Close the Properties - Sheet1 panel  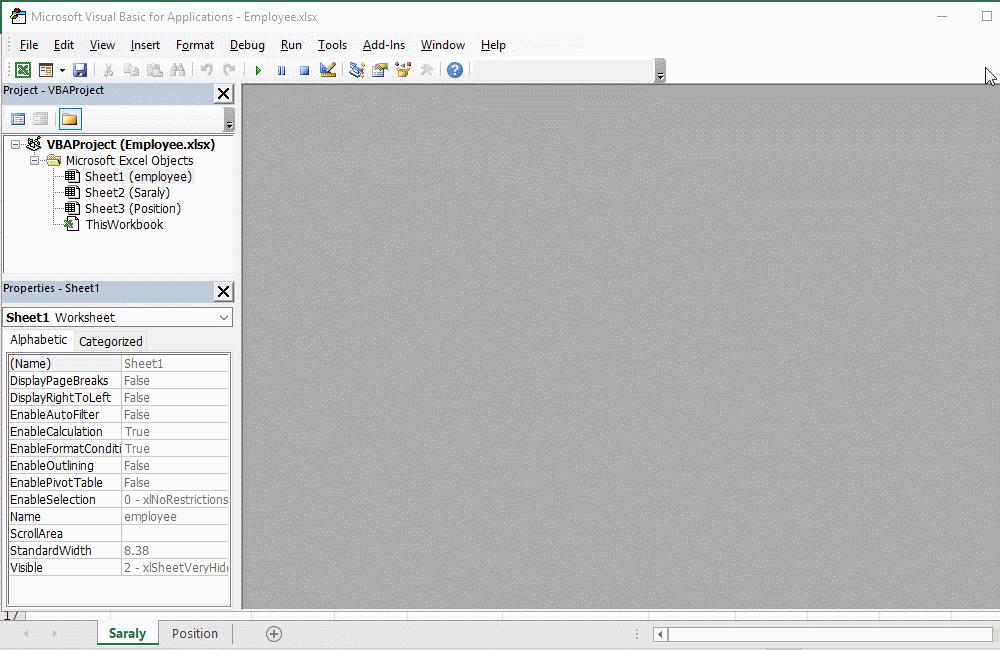click(x=223, y=292)
